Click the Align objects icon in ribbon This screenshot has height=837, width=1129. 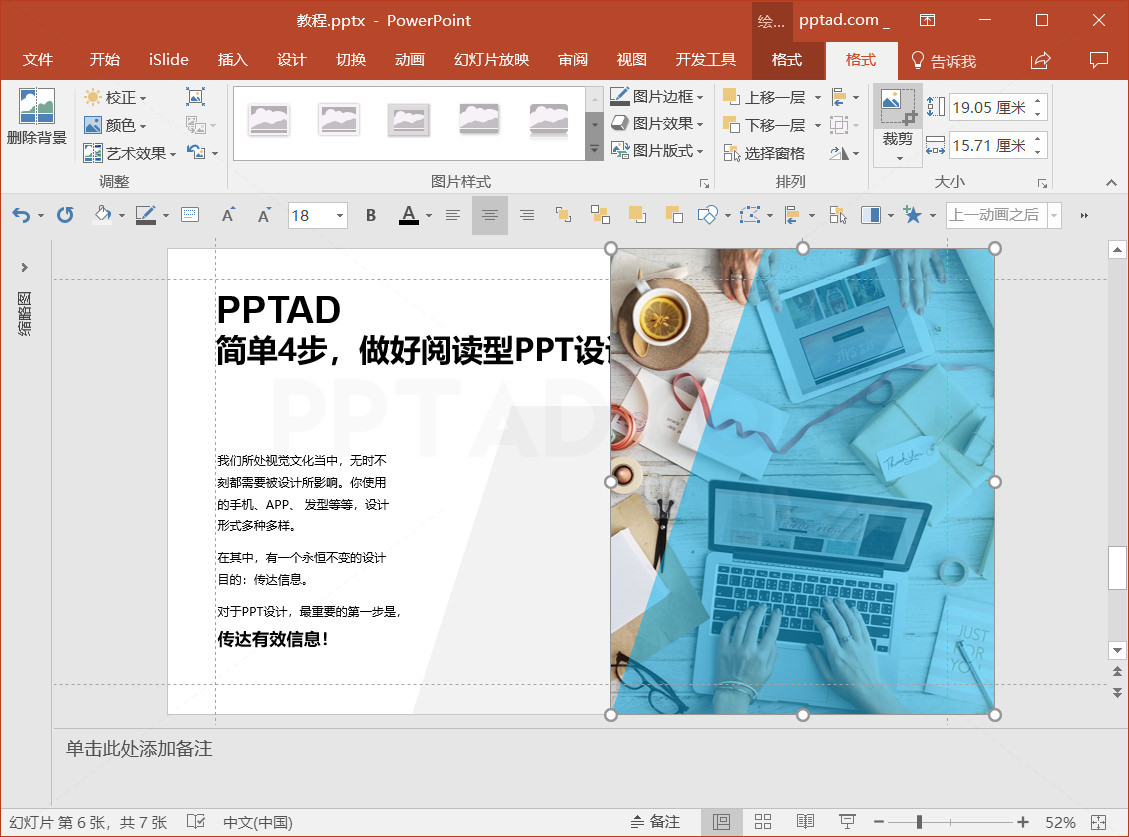point(839,97)
